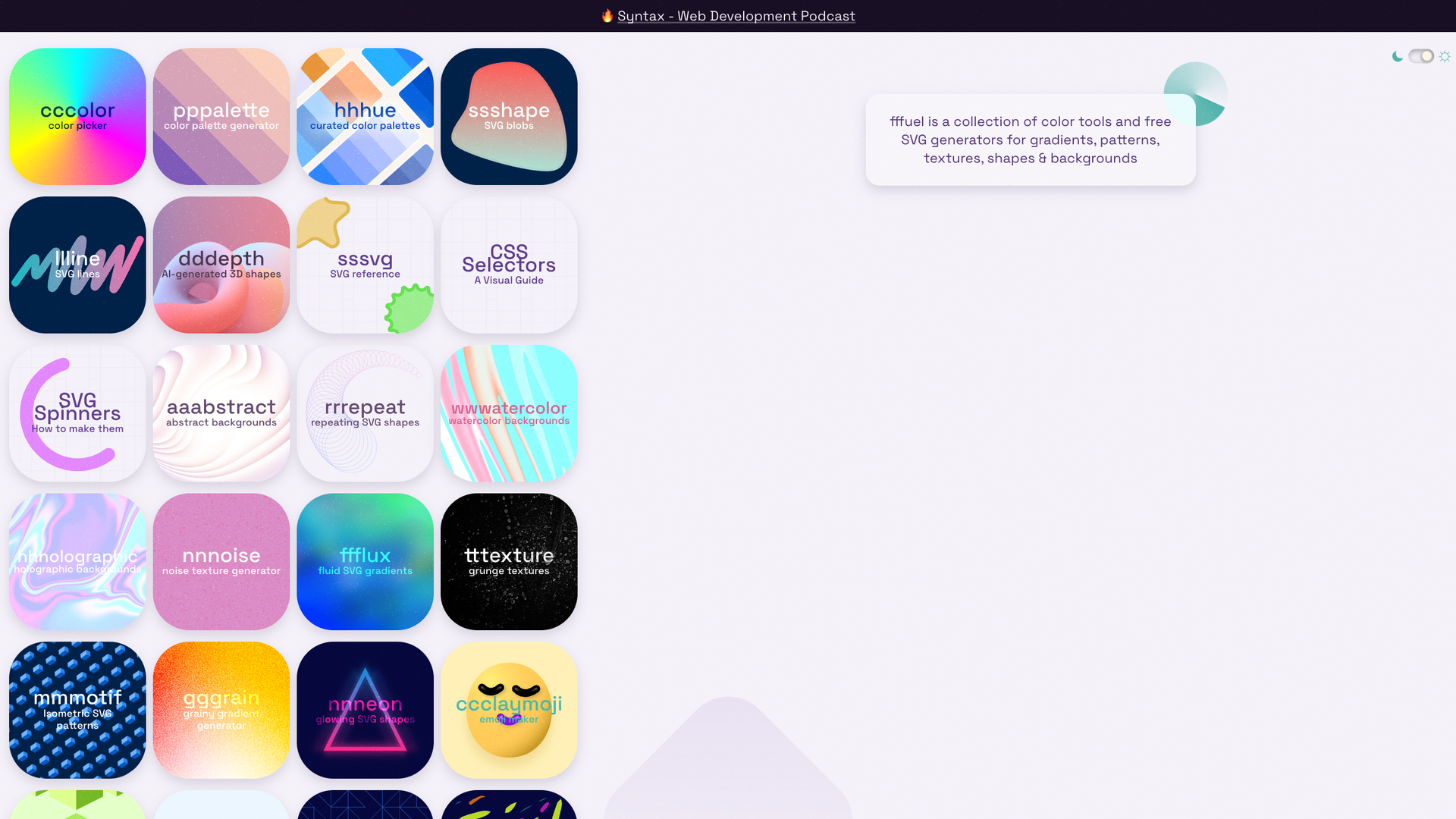The image size is (1456, 819).
Task: Select the wwwatercolor watercolor backgrounds tool
Action: 509,413
